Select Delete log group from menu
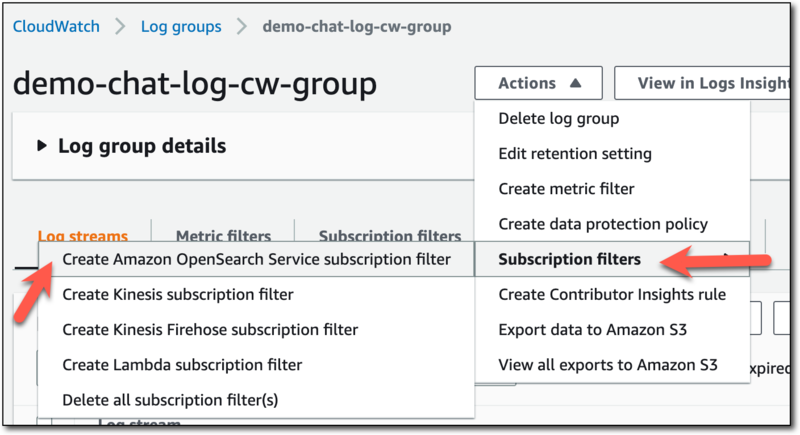Image resolution: width=800 pixels, height=435 pixels. pyautogui.click(x=559, y=119)
